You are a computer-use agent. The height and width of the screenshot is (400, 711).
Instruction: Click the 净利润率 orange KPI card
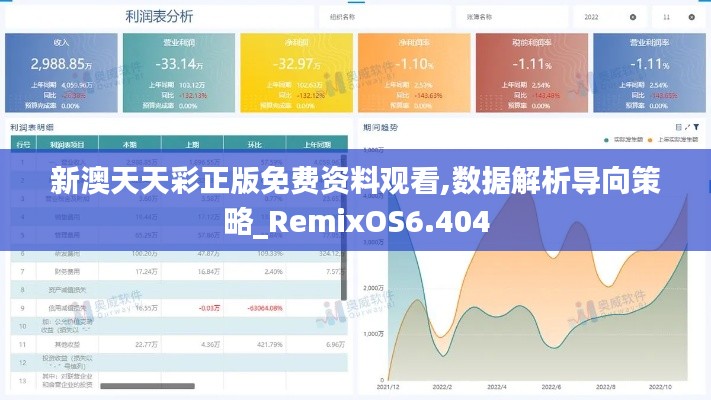(413, 72)
